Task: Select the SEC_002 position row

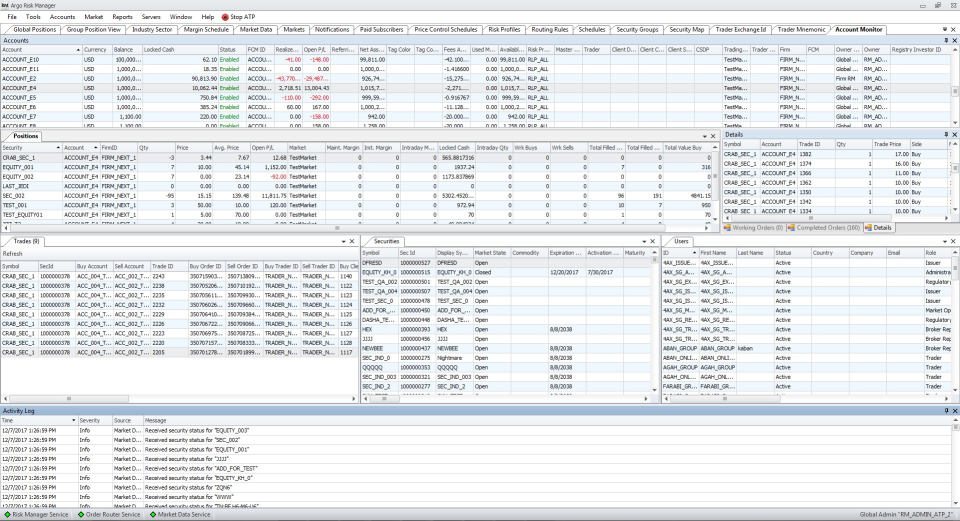Action: coord(356,196)
